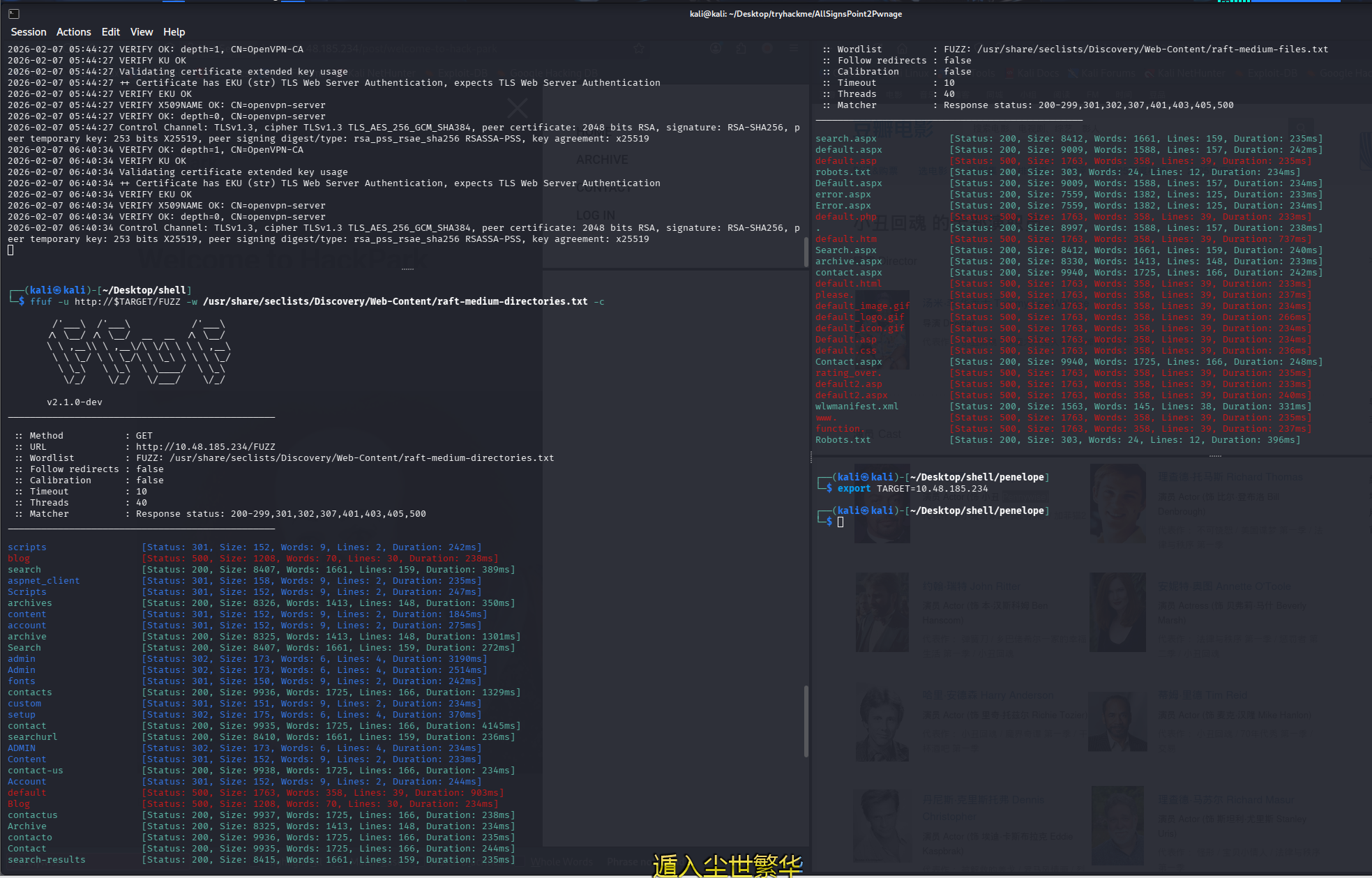Screen dimensions: 1372x878
Task: Open the Actions menu
Action: click(x=73, y=32)
